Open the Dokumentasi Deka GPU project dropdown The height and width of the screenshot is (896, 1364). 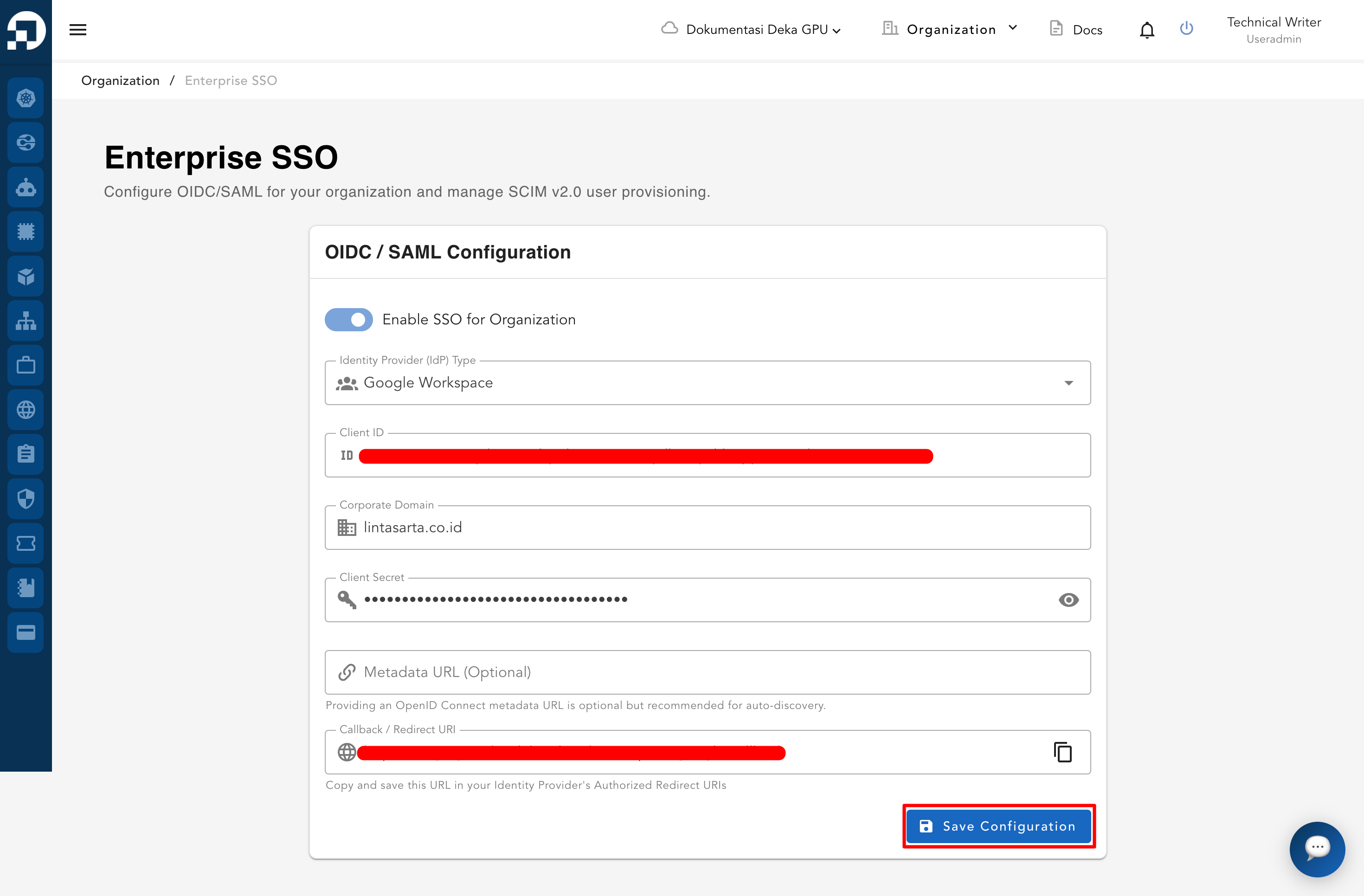click(x=751, y=29)
